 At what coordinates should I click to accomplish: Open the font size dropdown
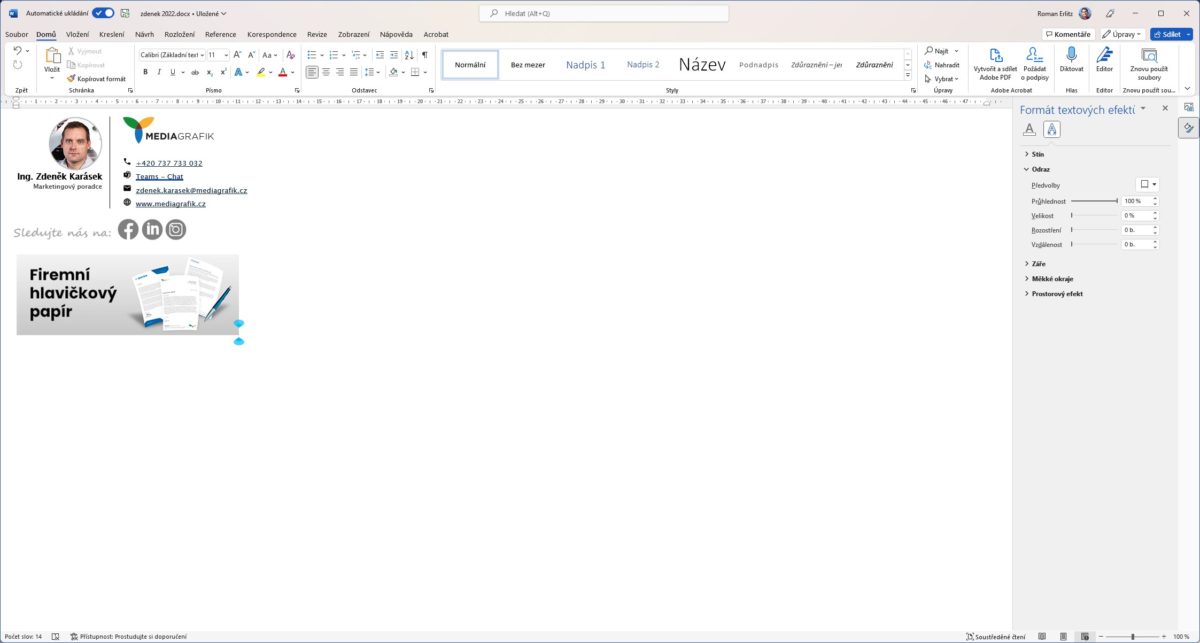click(x=226, y=55)
